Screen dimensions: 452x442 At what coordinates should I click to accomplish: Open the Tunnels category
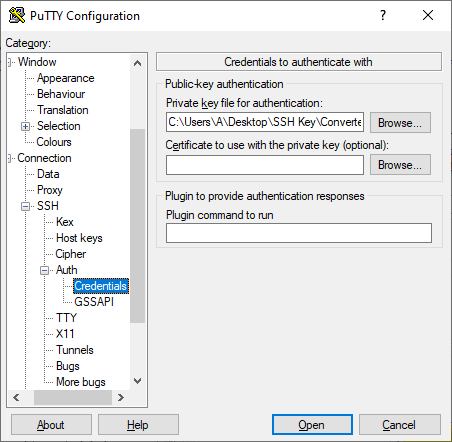pos(75,350)
